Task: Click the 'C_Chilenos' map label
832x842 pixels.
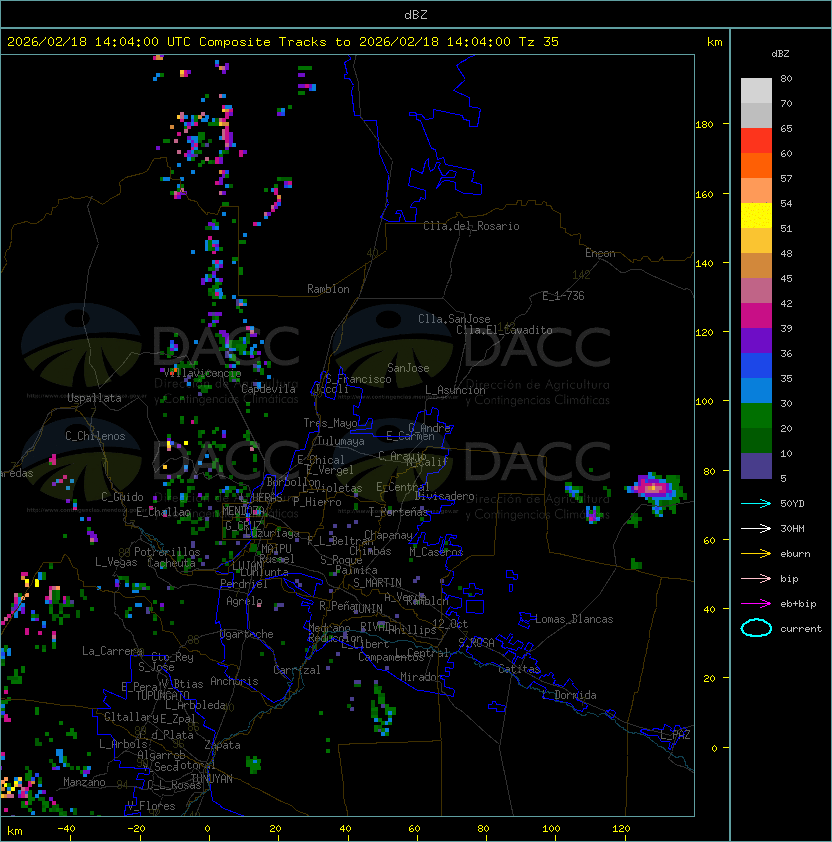Action: (95, 436)
